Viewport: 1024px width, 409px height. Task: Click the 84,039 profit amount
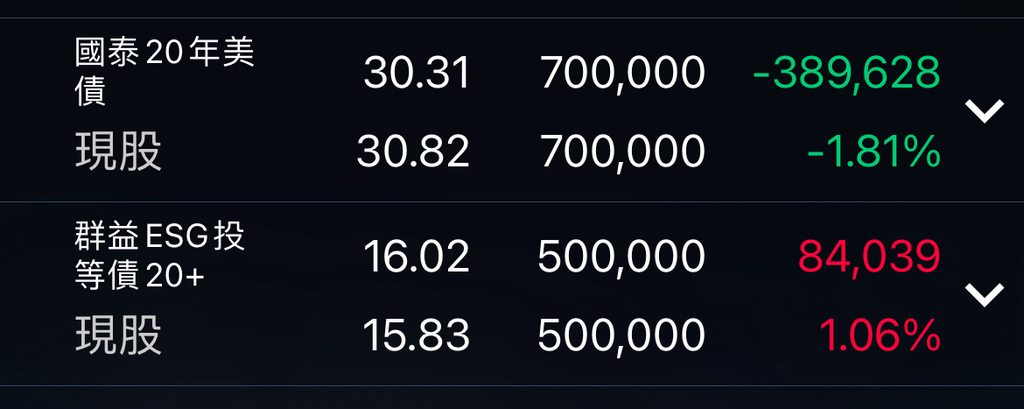tap(868, 257)
